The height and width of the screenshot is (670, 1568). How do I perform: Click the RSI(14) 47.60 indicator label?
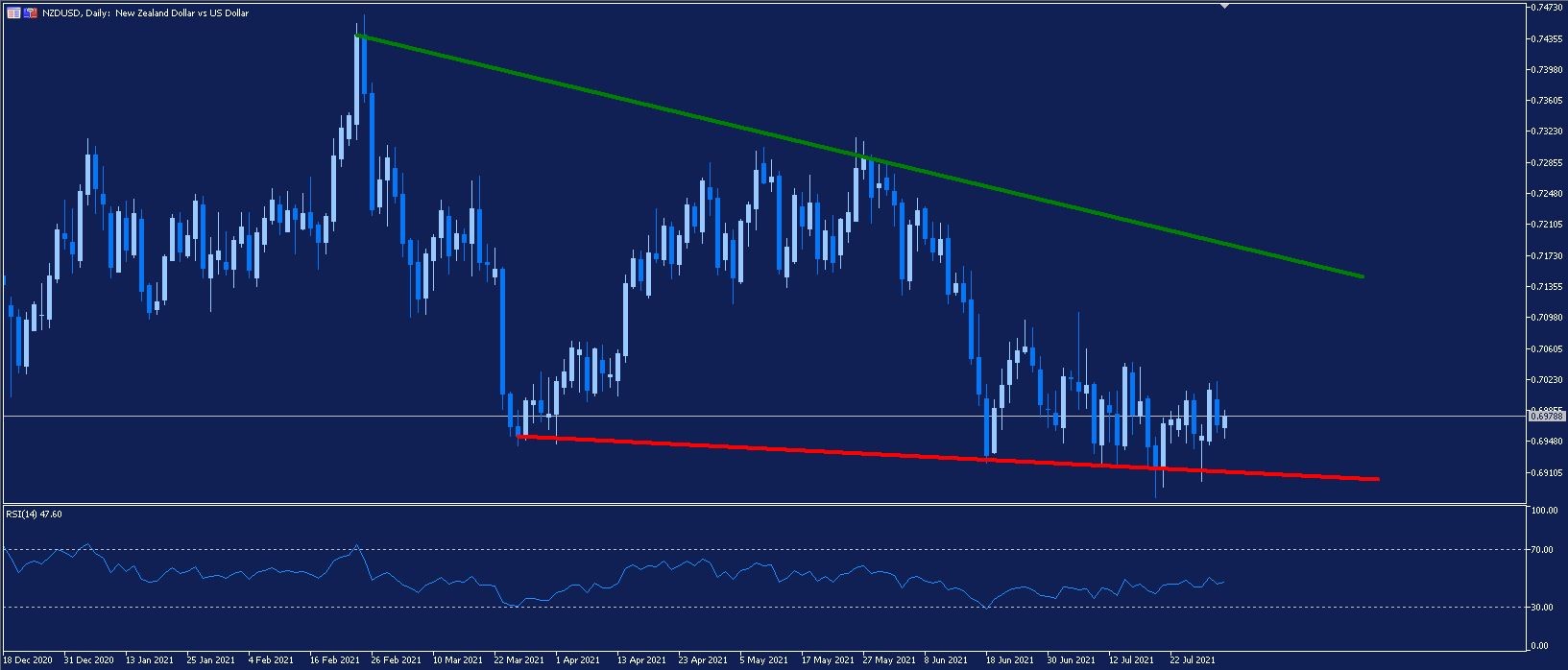pos(35,514)
